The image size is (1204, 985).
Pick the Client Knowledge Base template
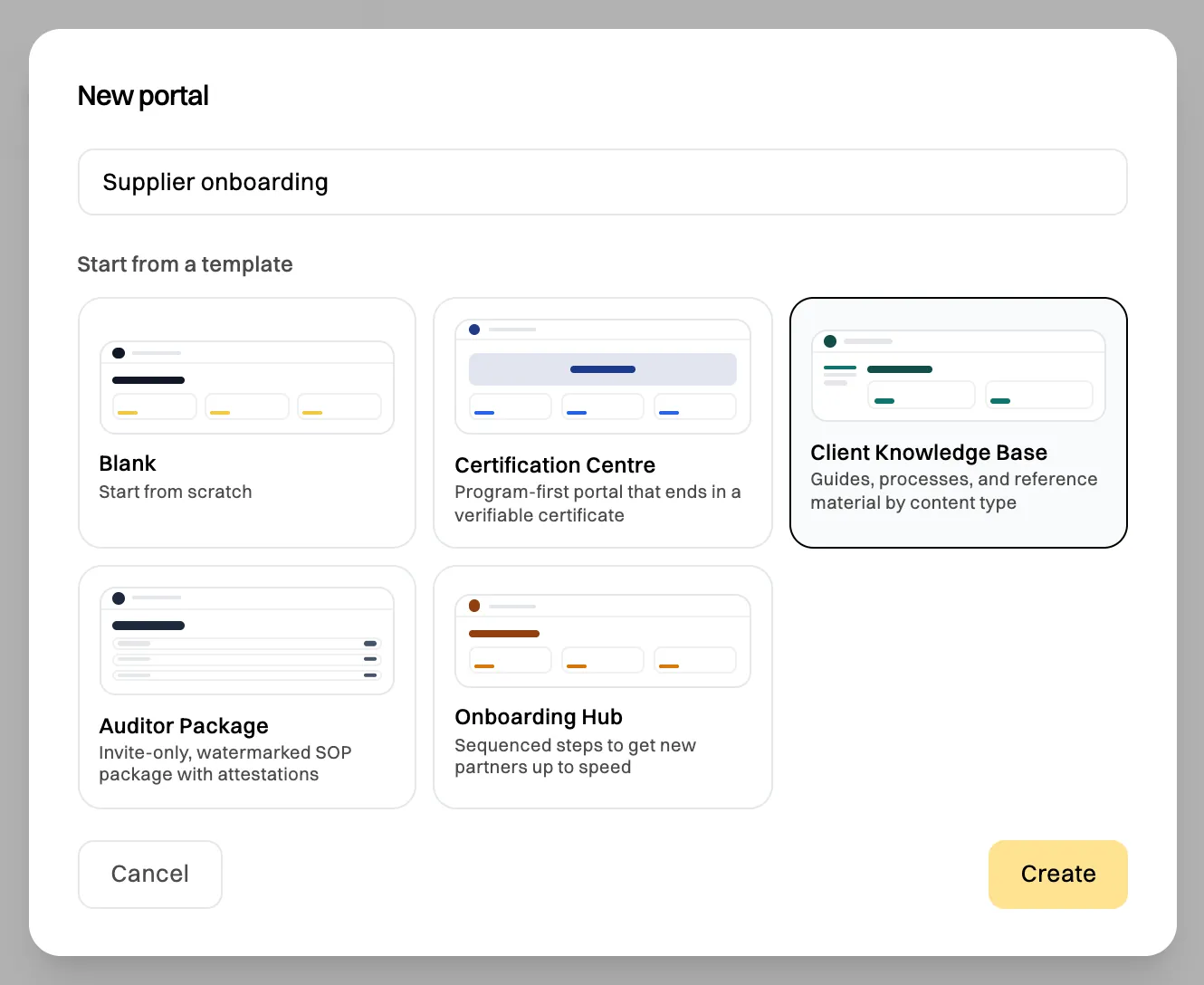[x=959, y=423]
